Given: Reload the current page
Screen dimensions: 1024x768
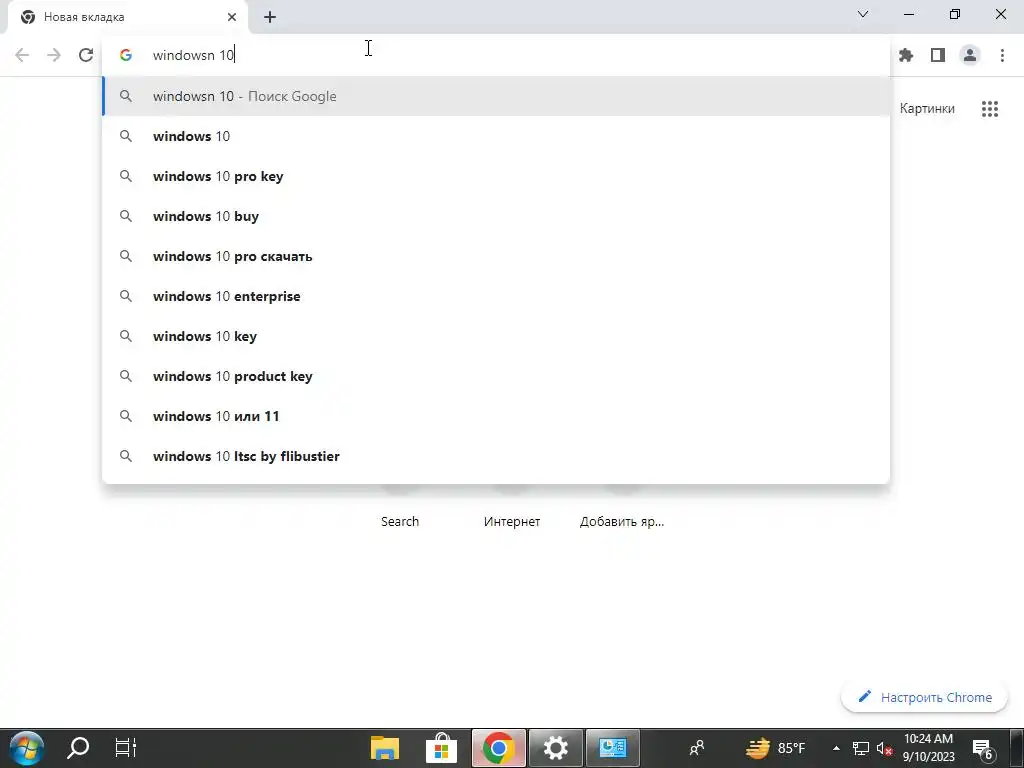Looking at the screenshot, I should coord(86,55).
